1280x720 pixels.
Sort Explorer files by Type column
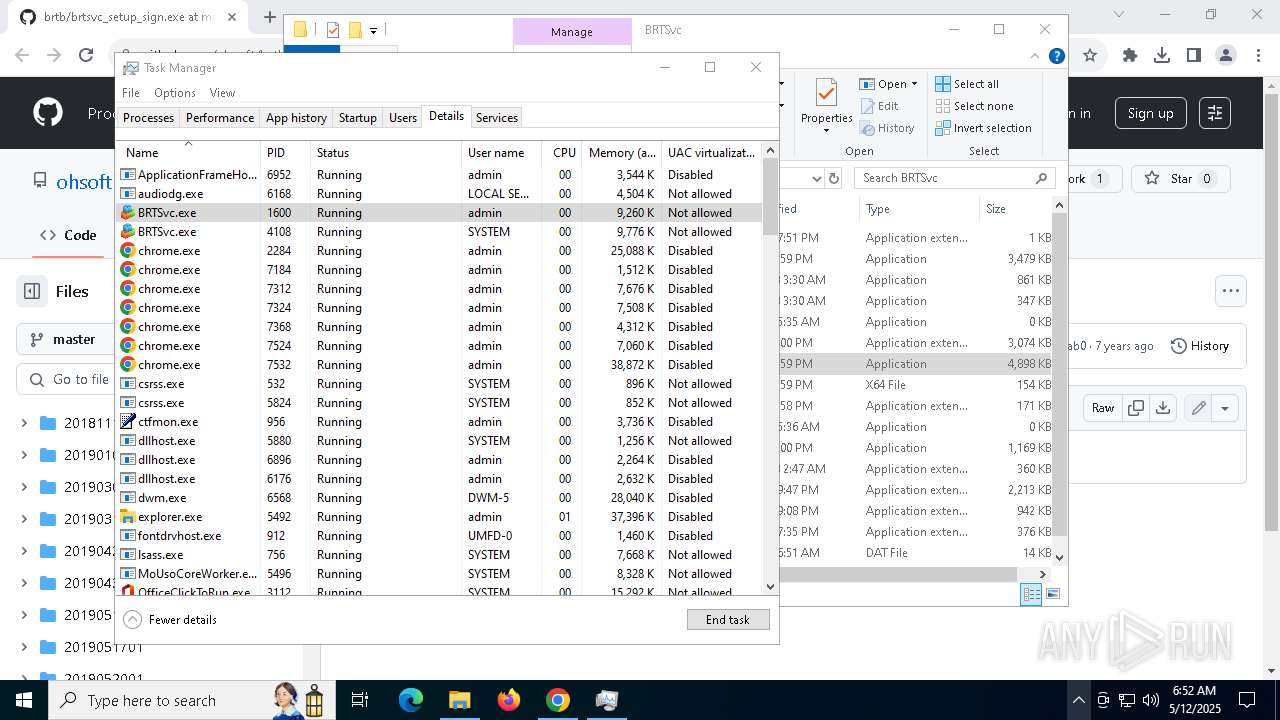(x=919, y=209)
